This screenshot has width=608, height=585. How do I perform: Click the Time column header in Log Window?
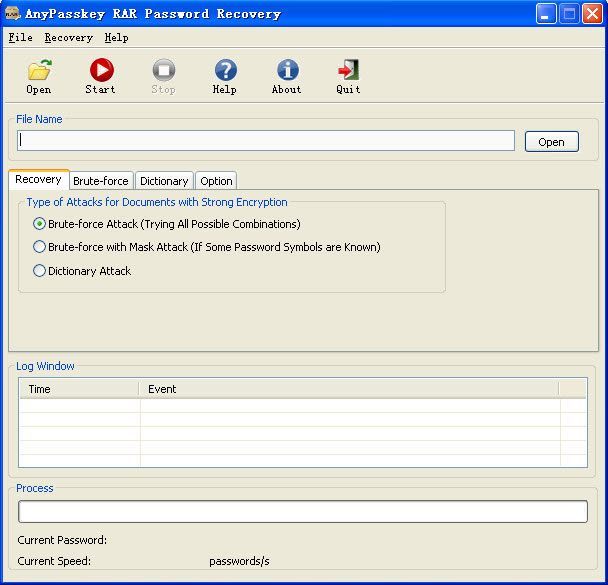point(79,389)
